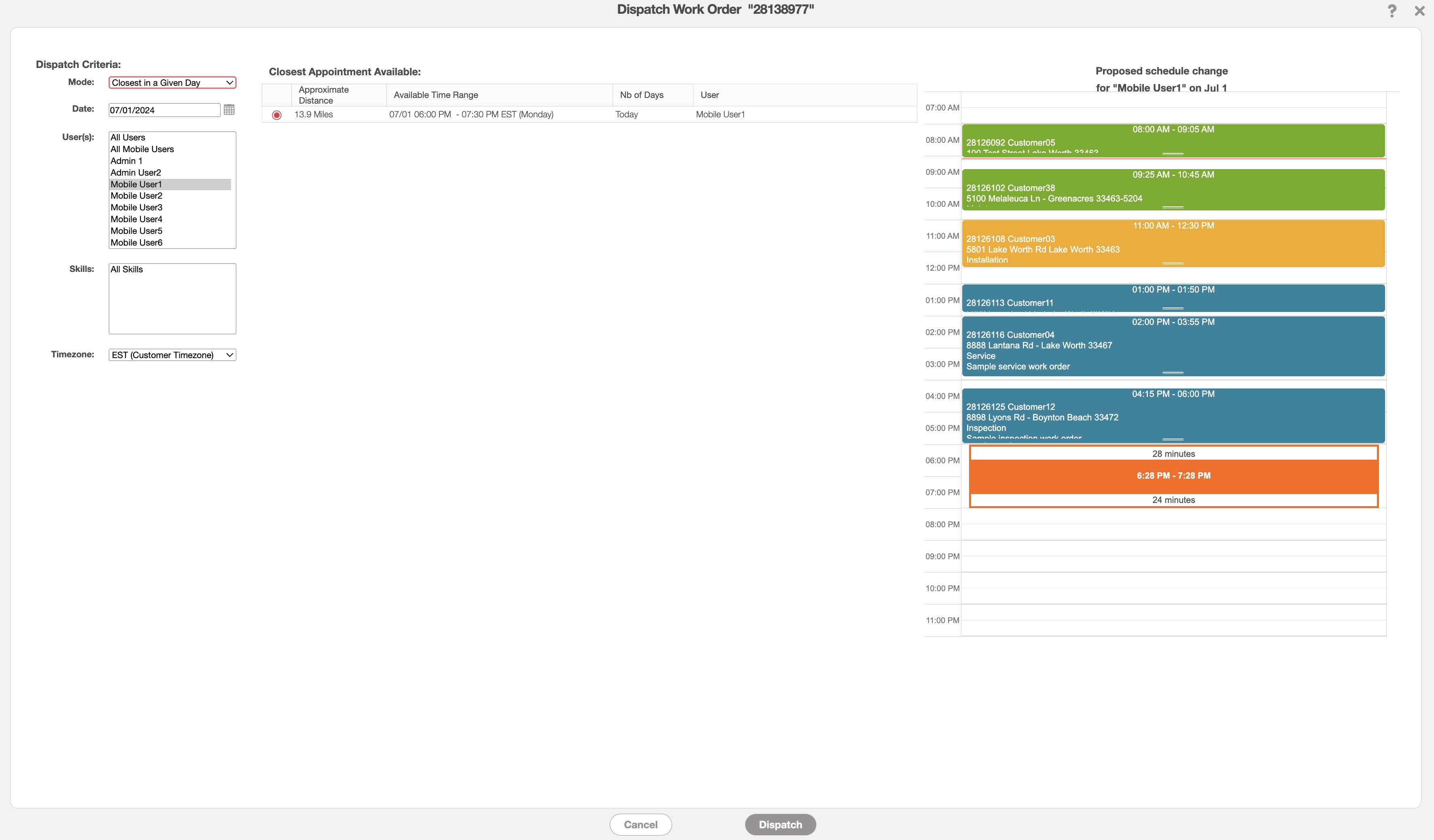Click the help question mark icon
This screenshot has width=1434, height=840.
[1392, 11]
